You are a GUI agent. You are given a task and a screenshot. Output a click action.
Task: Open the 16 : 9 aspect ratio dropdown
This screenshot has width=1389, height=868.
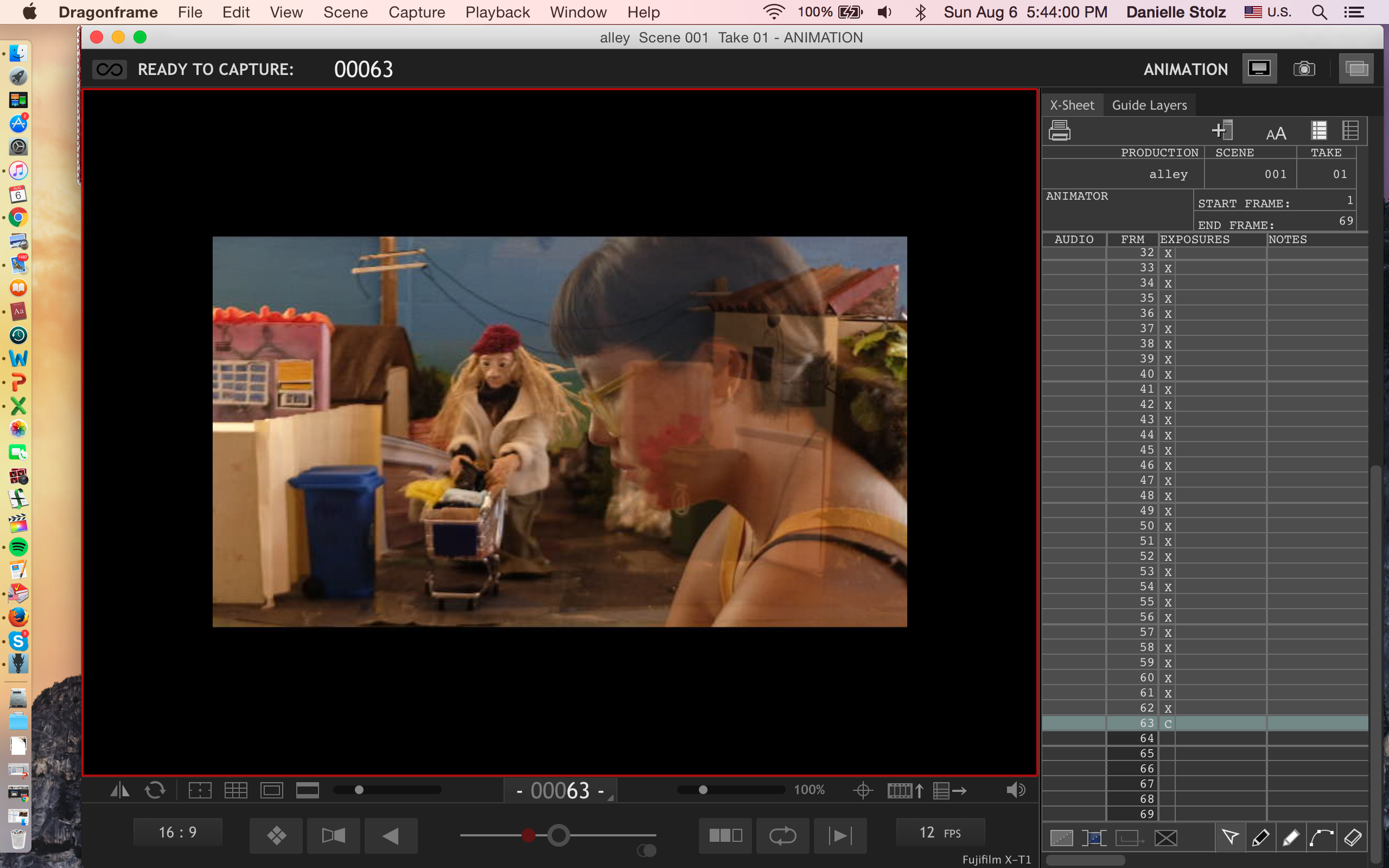[177, 832]
